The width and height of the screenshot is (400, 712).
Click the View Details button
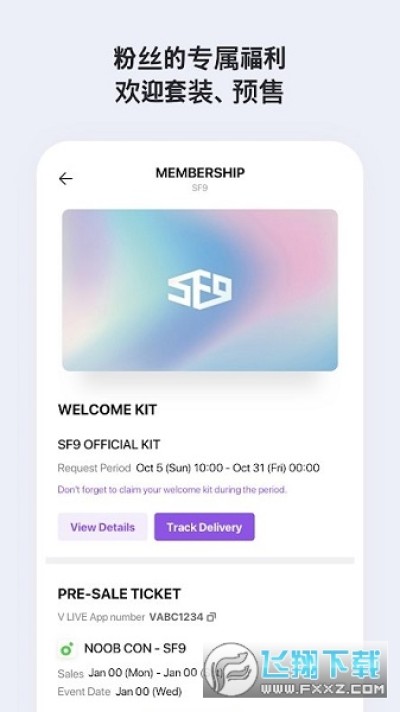(103, 527)
